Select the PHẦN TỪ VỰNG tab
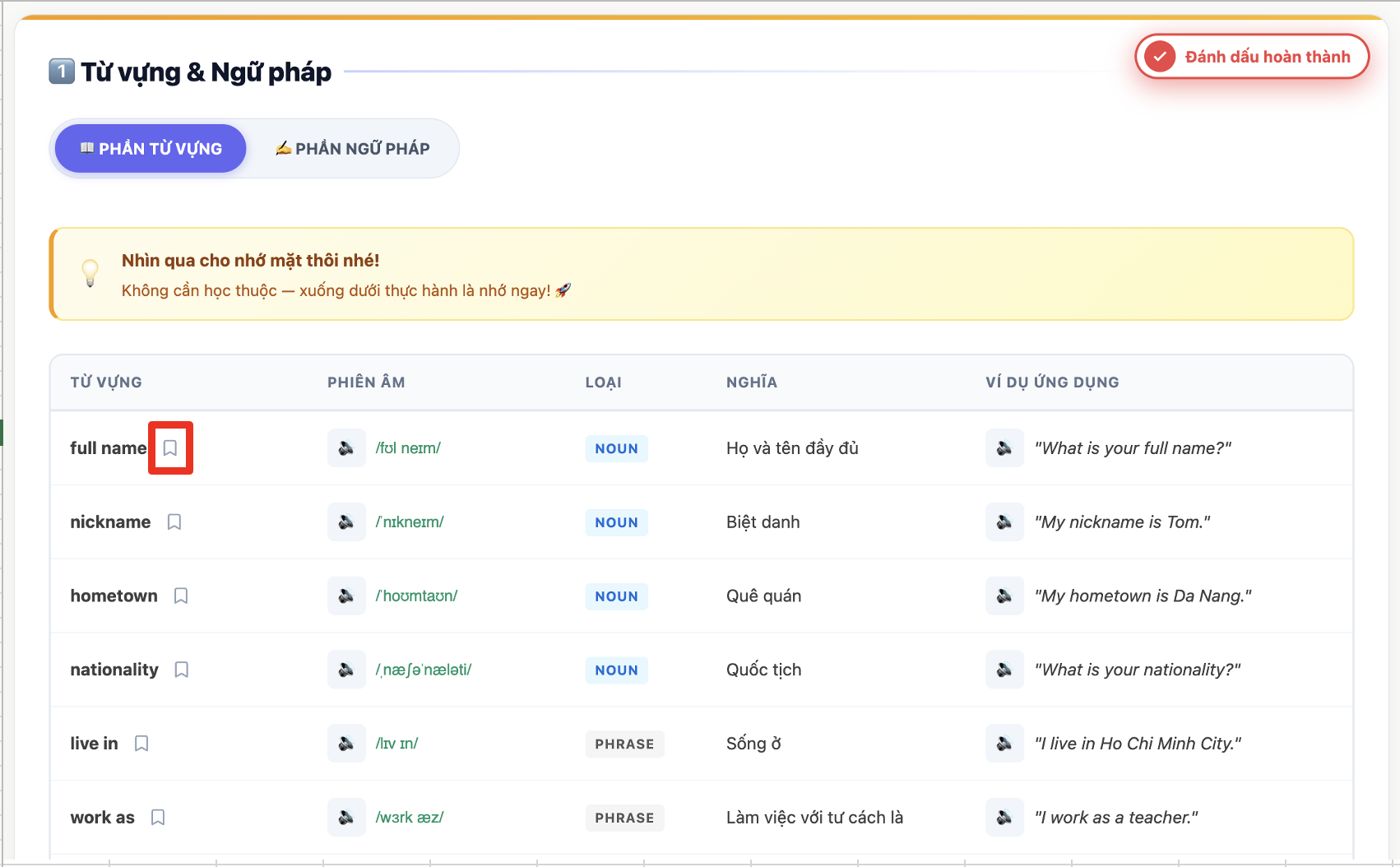Screen dimensions: 1400x867 pyautogui.click(x=151, y=149)
